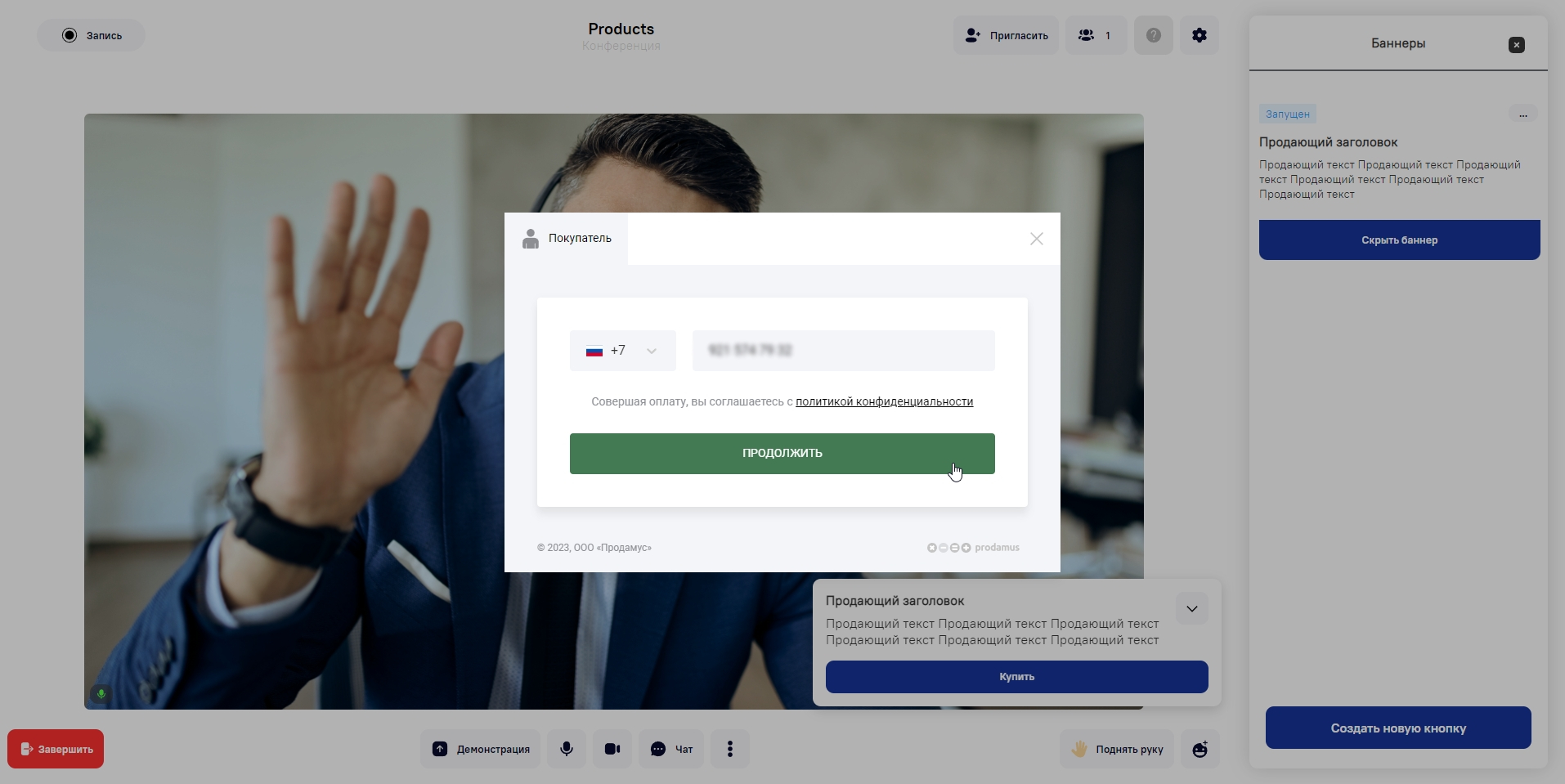Open the running banner's ellipsis menu
Screen dimensions: 1565x784
[1522, 114]
